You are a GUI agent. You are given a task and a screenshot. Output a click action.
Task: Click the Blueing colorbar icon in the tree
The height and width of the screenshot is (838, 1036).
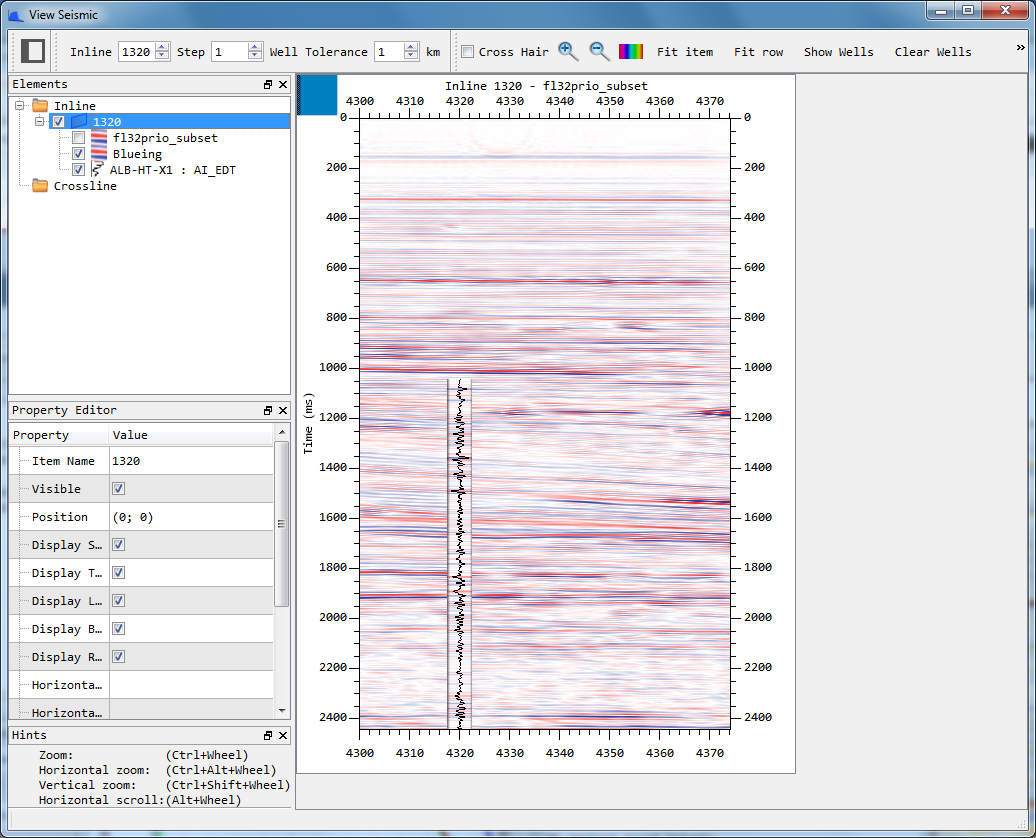point(98,151)
